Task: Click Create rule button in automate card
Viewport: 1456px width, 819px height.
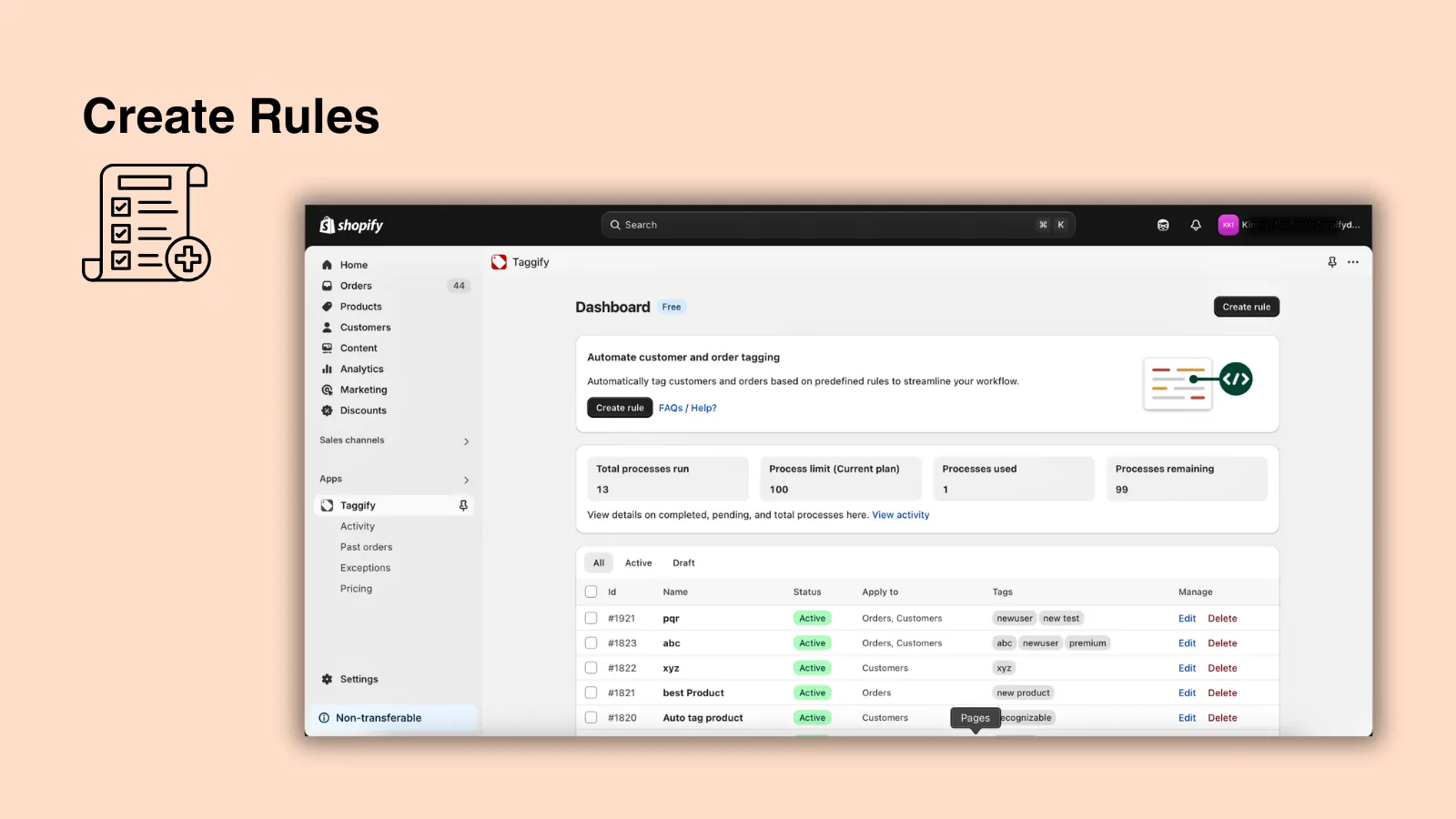Action: pyautogui.click(x=620, y=408)
